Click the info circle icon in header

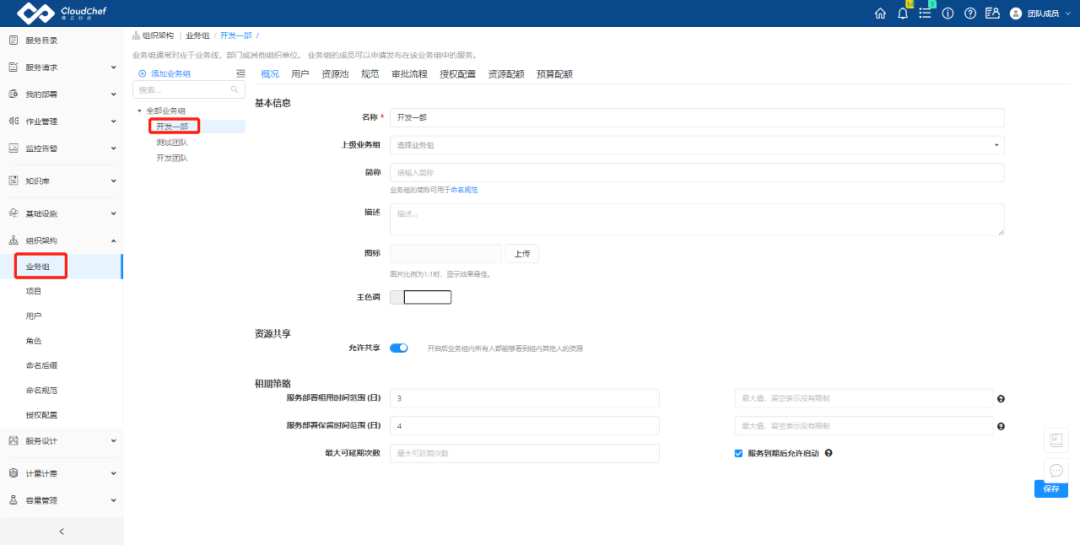948,13
